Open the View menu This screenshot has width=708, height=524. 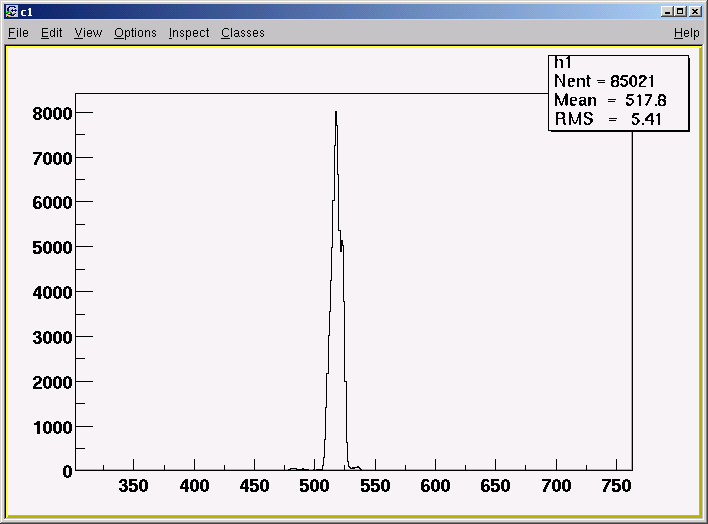pos(88,33)
